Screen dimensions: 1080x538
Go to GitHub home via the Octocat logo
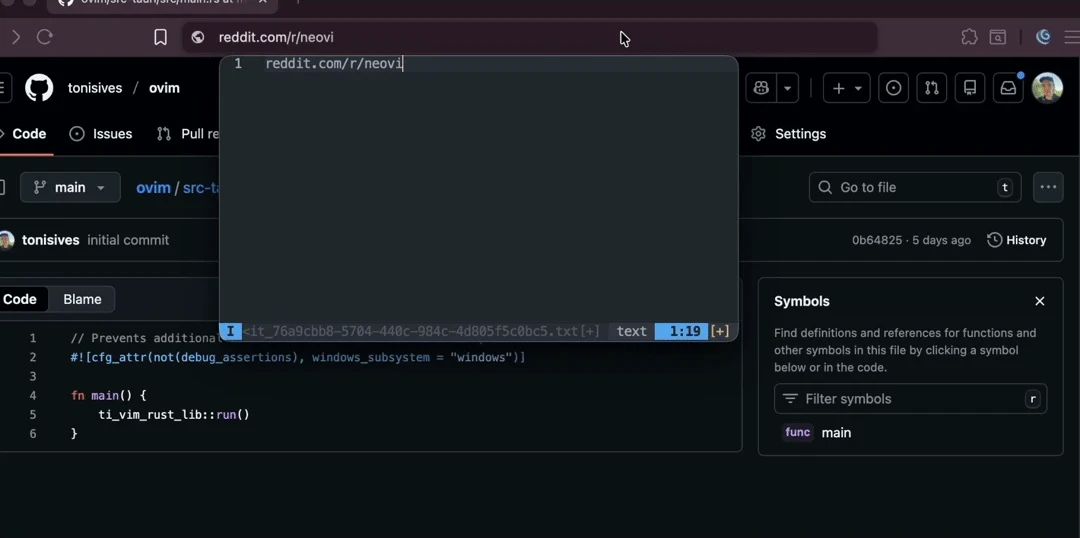click(39, 88)
